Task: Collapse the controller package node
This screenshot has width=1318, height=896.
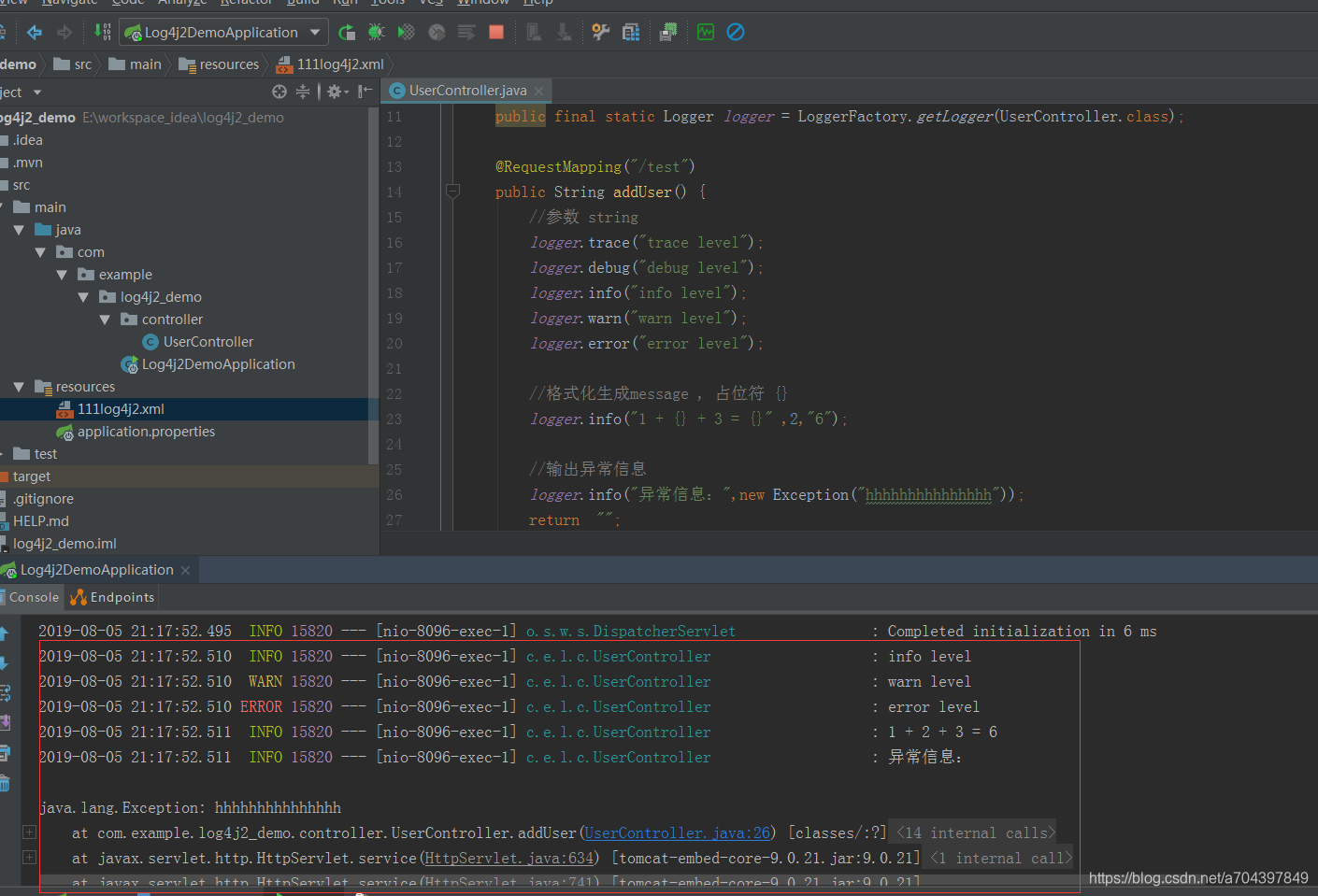Action: click(105, 320)
